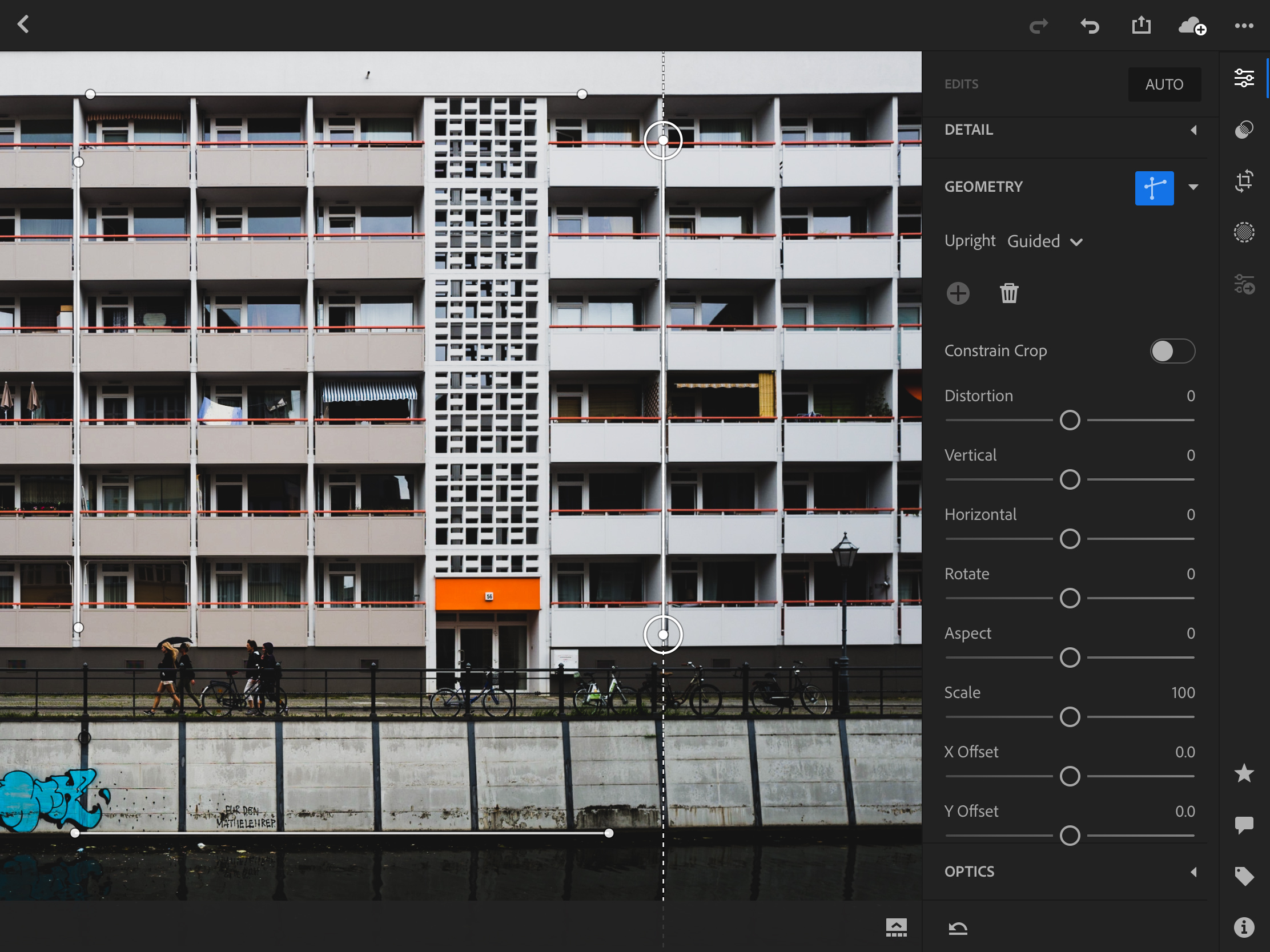Delete guides with the trash icon
Screen dimensions: 1270x952
tap(1009, 293)
